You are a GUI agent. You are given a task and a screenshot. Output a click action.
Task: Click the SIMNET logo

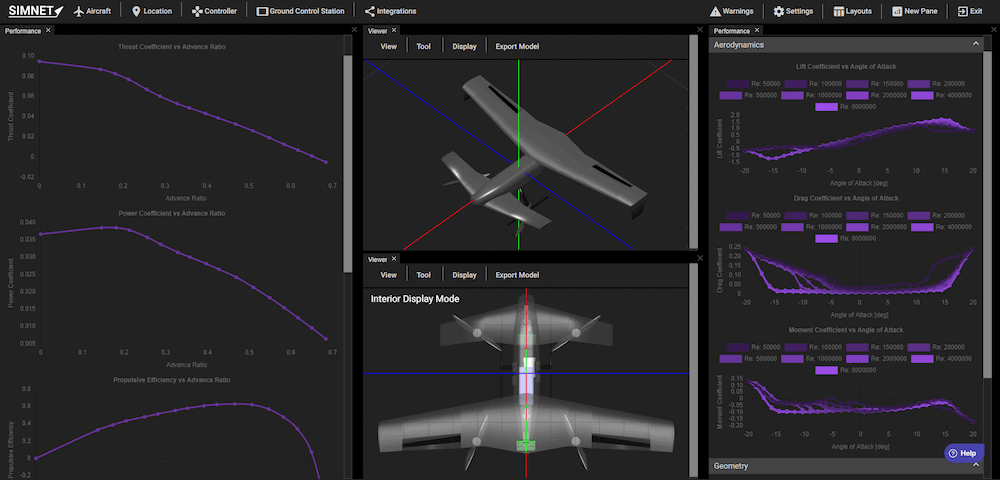[x=36, y=11]
